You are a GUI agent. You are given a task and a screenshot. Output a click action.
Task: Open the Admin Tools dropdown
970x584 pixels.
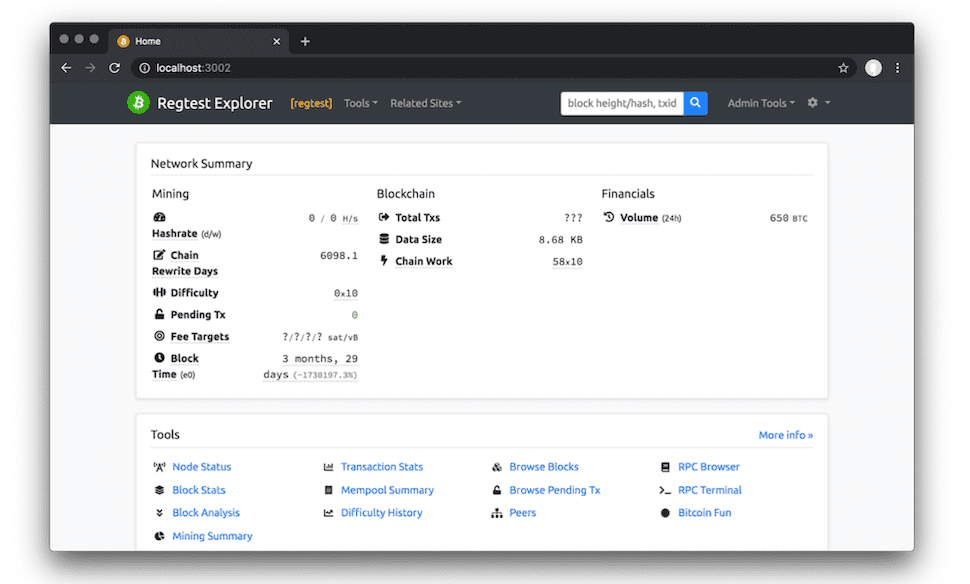(761, 103)
